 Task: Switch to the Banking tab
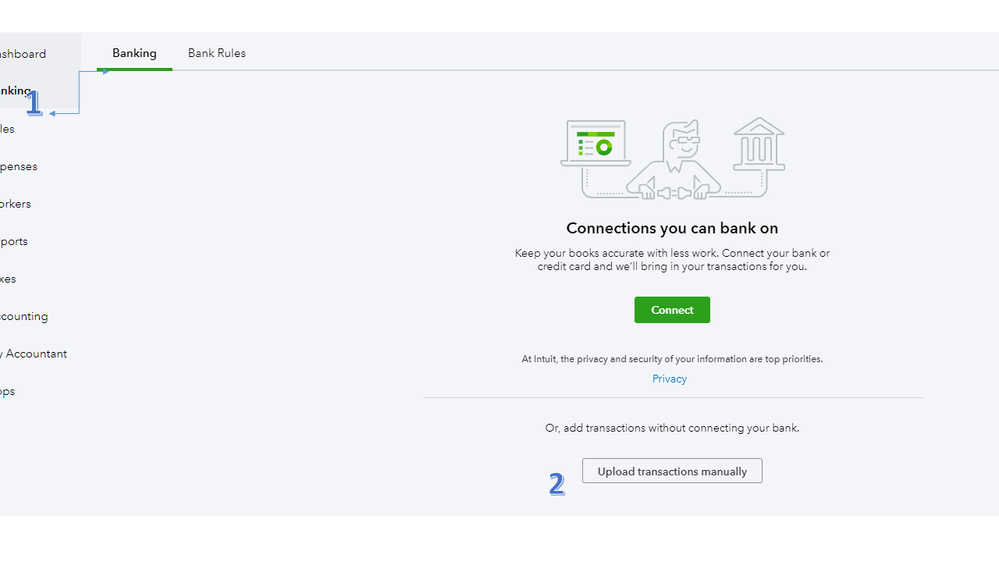134,53
